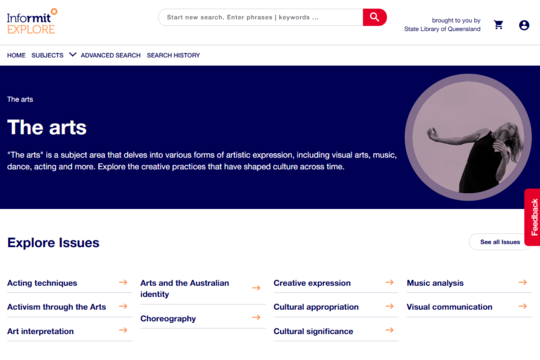This screenshot has width=540, height=360.
Task: Click the Informit Explore logo
Action: [32, 21]
